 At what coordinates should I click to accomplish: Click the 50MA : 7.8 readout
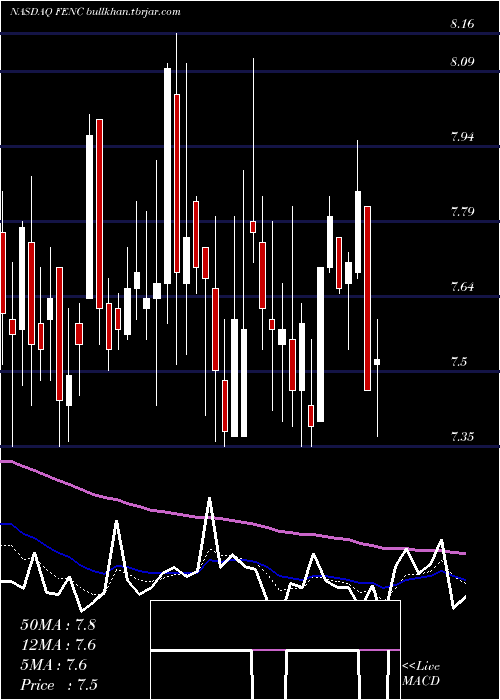click(58, 624)
